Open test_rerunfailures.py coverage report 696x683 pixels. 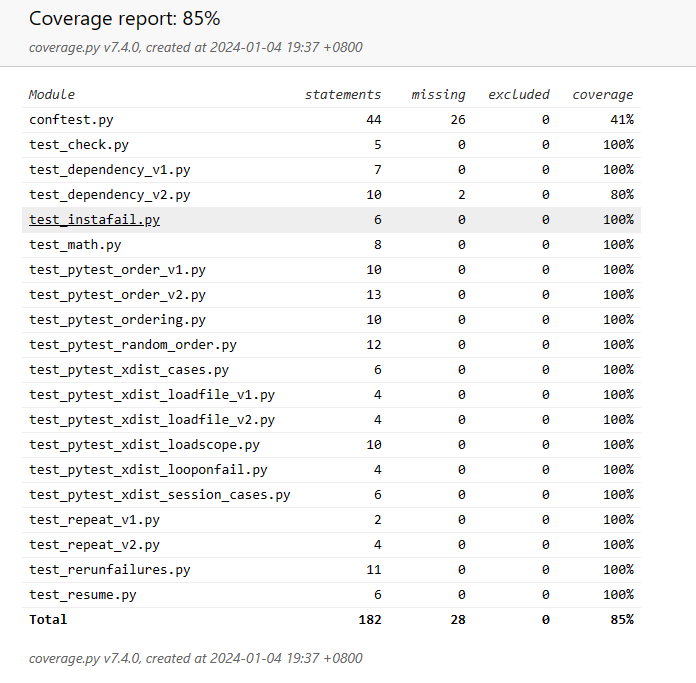109,569
